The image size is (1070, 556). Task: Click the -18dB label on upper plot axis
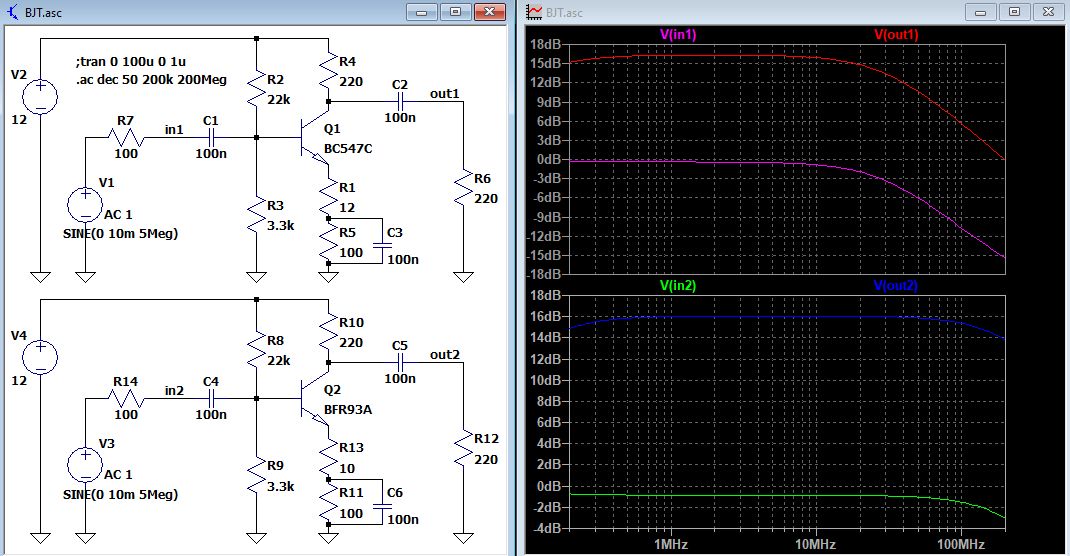click(x=544, y=274)
